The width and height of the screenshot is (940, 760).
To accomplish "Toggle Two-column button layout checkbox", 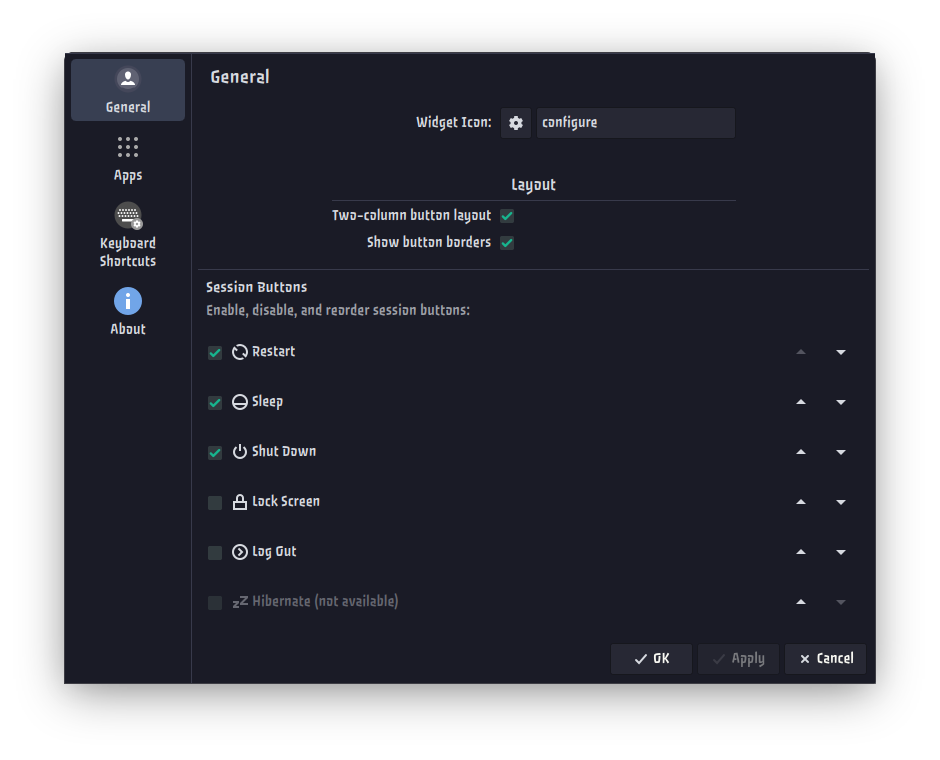I will (507, 216).
